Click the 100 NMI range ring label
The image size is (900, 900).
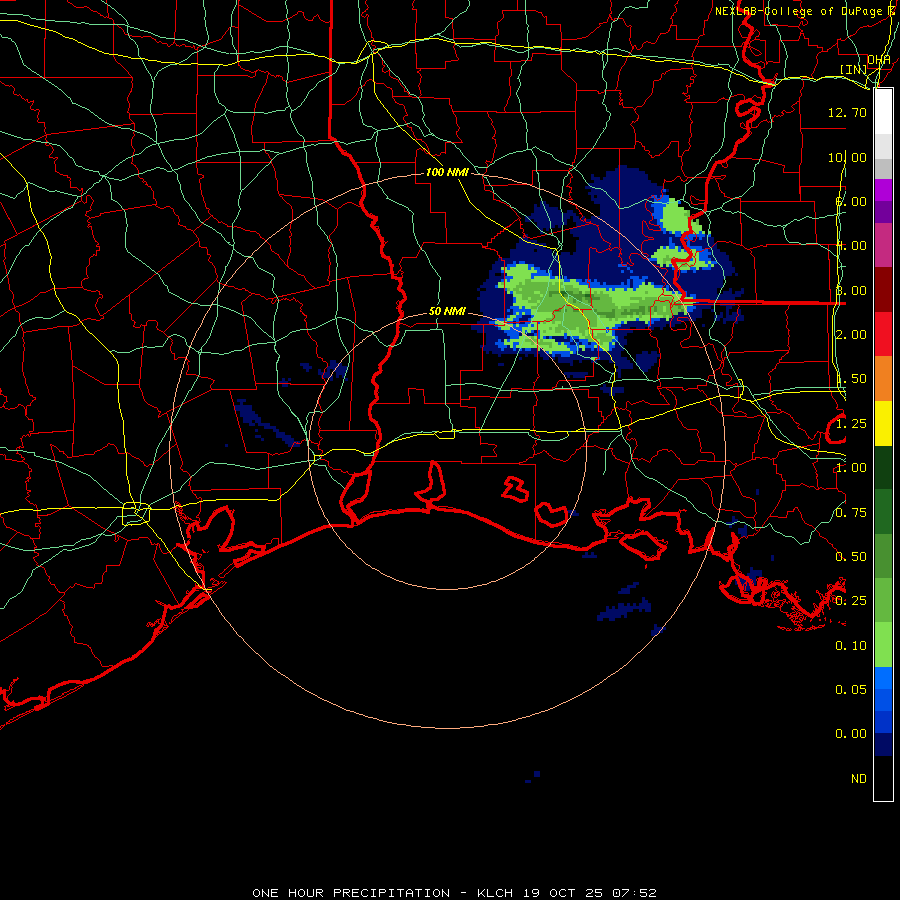[x=447, y=172]
